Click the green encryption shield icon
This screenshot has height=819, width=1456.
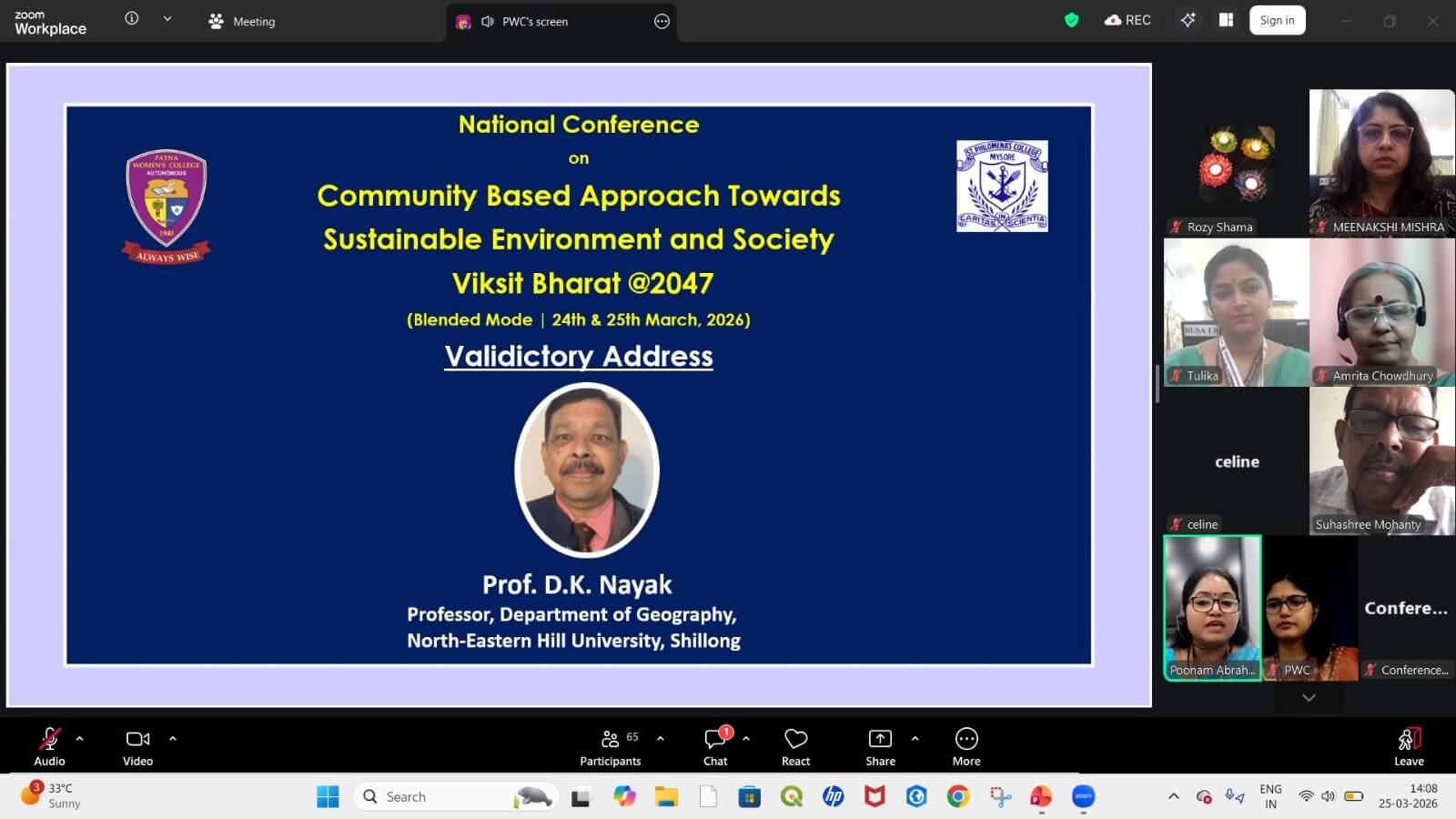(1072, 20)
